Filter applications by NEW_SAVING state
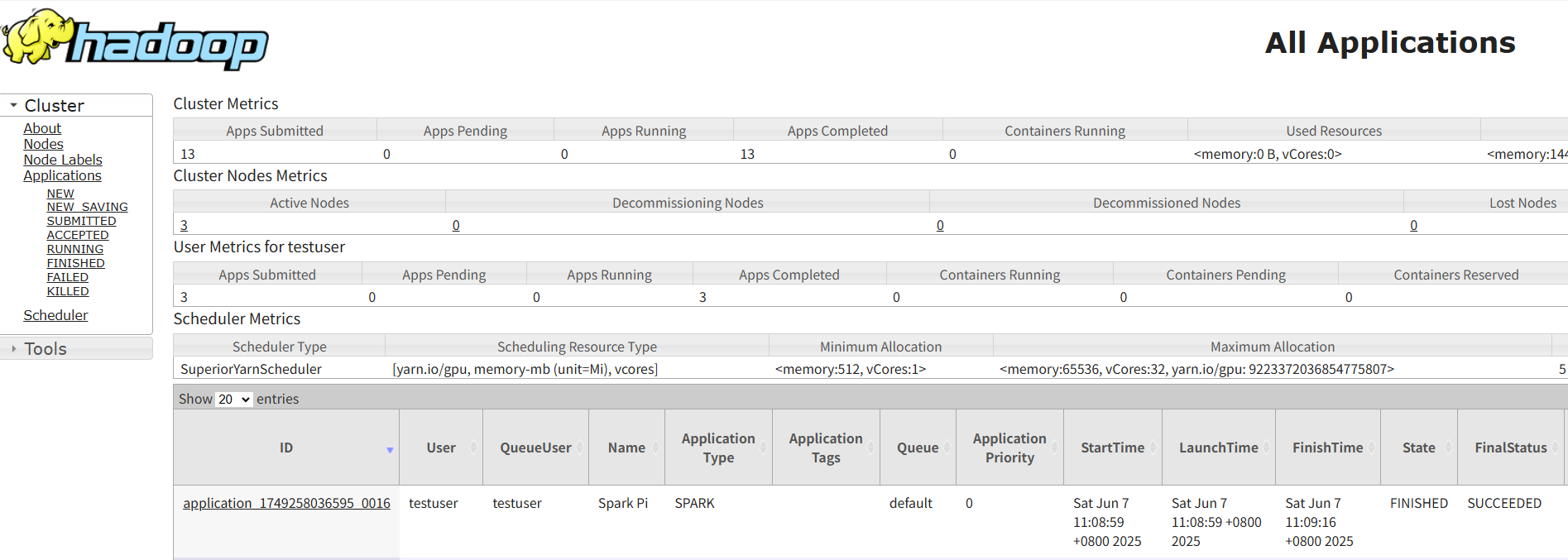Viewport: 1568px width, 560px height. 87,207
